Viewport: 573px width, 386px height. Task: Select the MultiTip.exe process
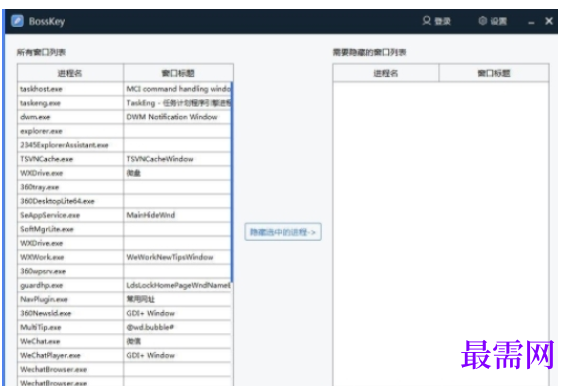pyautogui.click(x=70, y=327)
